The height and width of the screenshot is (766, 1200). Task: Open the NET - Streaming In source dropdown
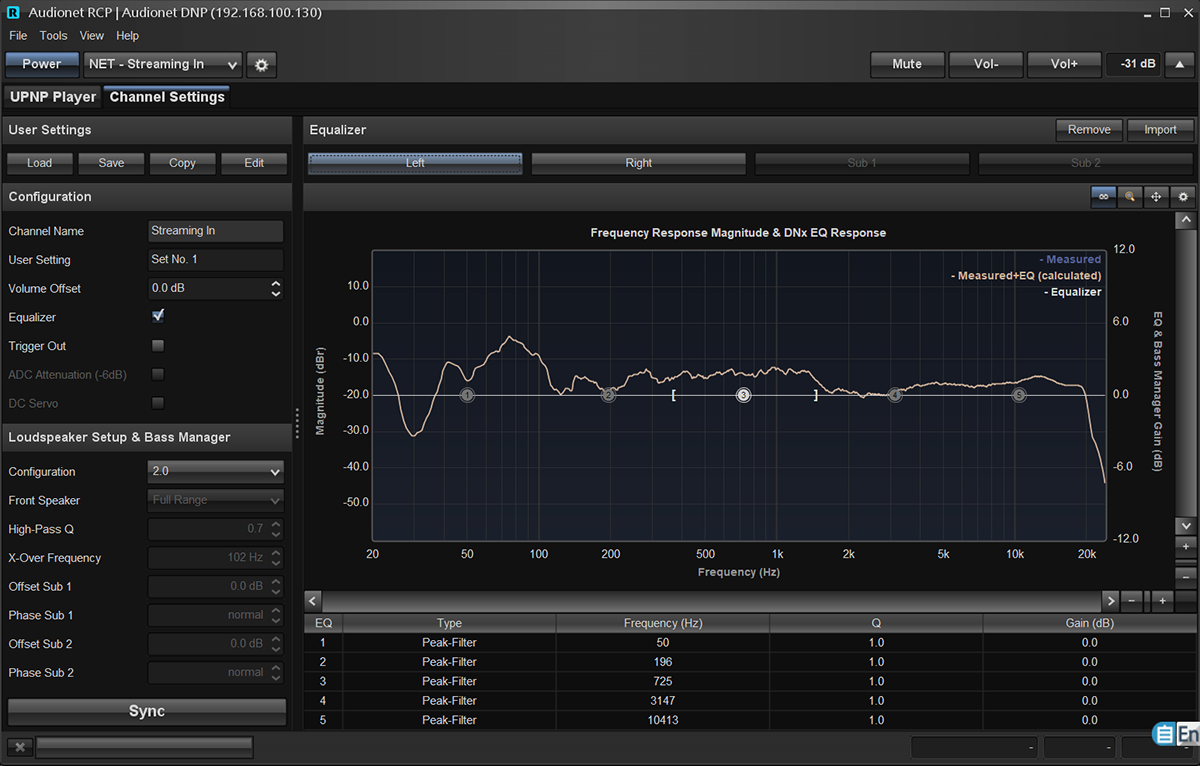point(163,64)
